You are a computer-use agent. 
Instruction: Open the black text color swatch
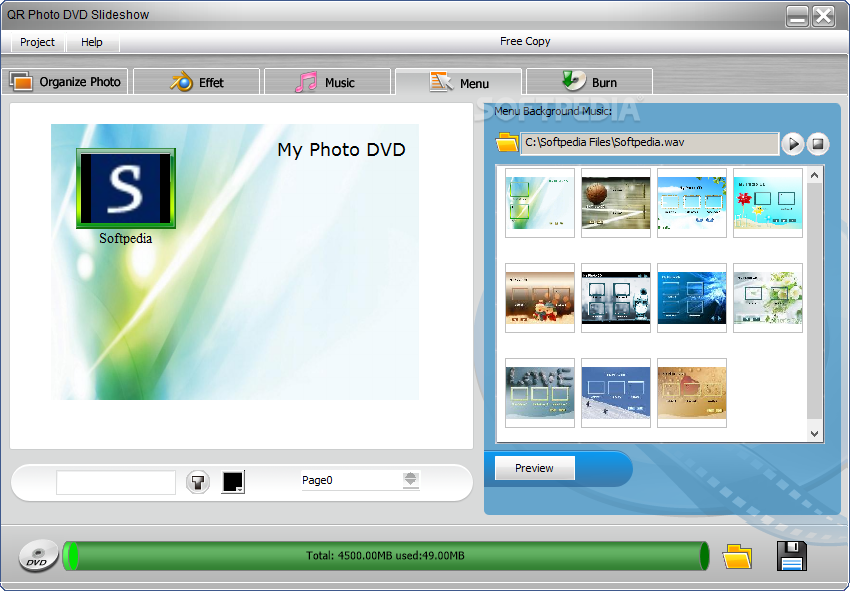click(233, 481)
